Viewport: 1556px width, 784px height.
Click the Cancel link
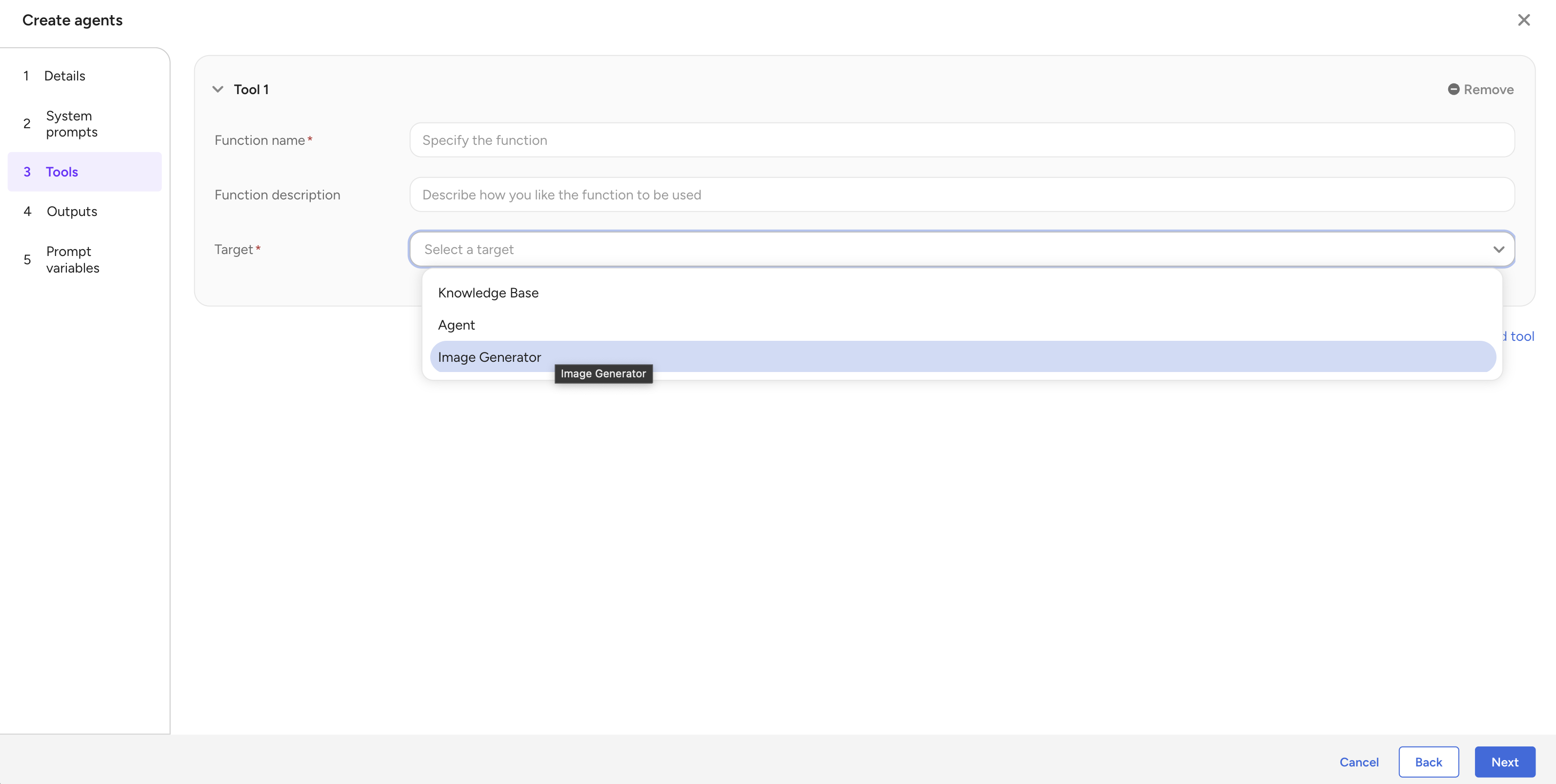coord(1358,762)
